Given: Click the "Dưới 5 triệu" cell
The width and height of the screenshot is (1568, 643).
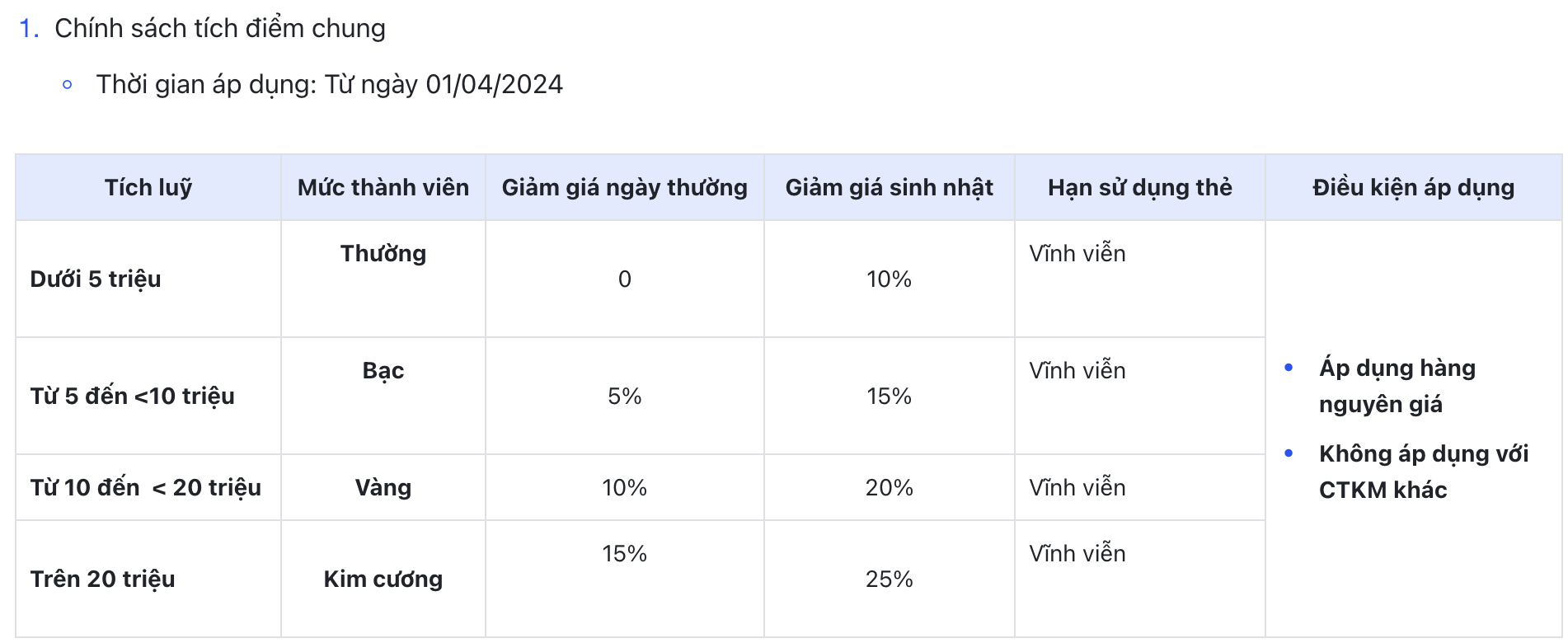Looking at the screenshot, I should pyautogui.click(x=96, y=279).
